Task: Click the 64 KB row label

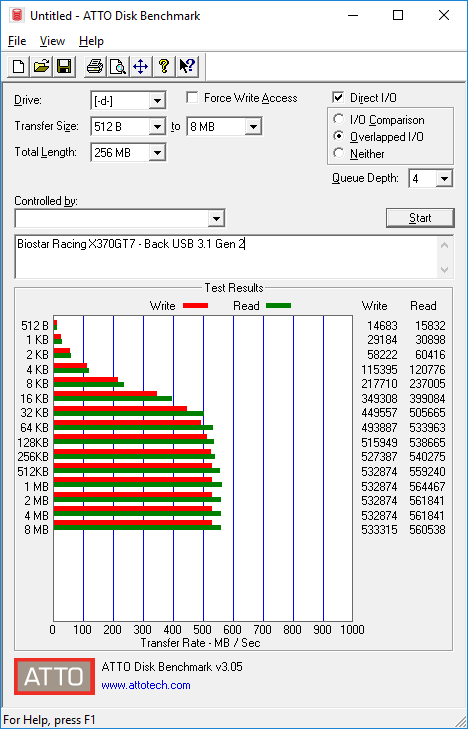Action: point(34,427)
